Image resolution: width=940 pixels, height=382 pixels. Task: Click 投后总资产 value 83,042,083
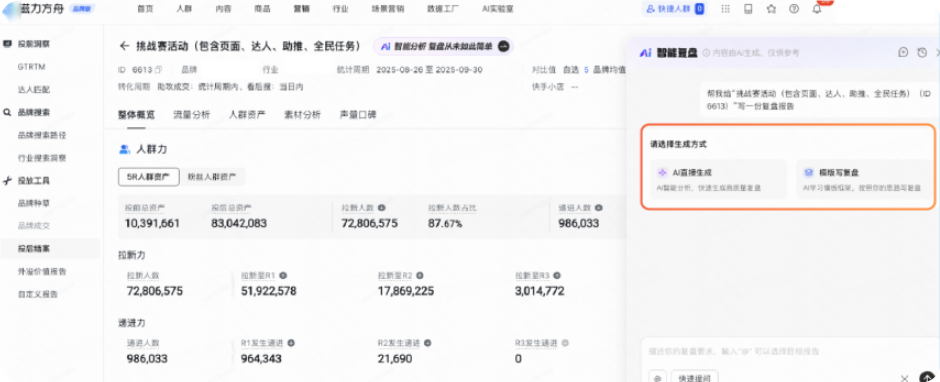coord(239,223)
